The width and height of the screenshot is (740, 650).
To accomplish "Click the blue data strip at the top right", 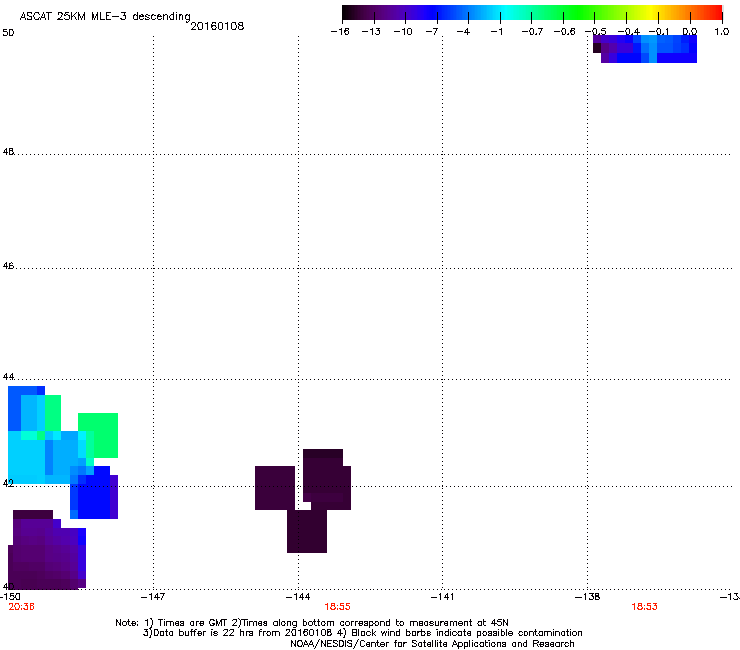I will 645,49.
